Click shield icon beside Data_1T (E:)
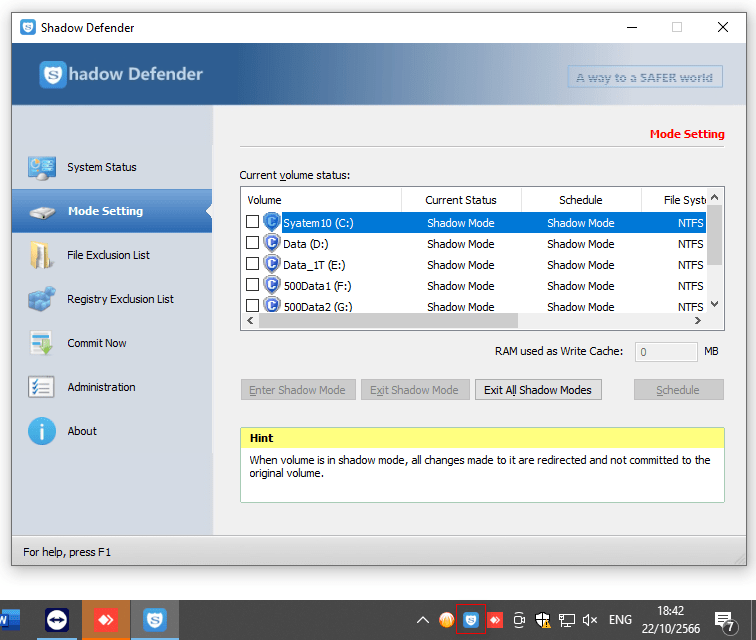Image resolution: width=756 pixels, height=640 pixels. coord(272,264)
